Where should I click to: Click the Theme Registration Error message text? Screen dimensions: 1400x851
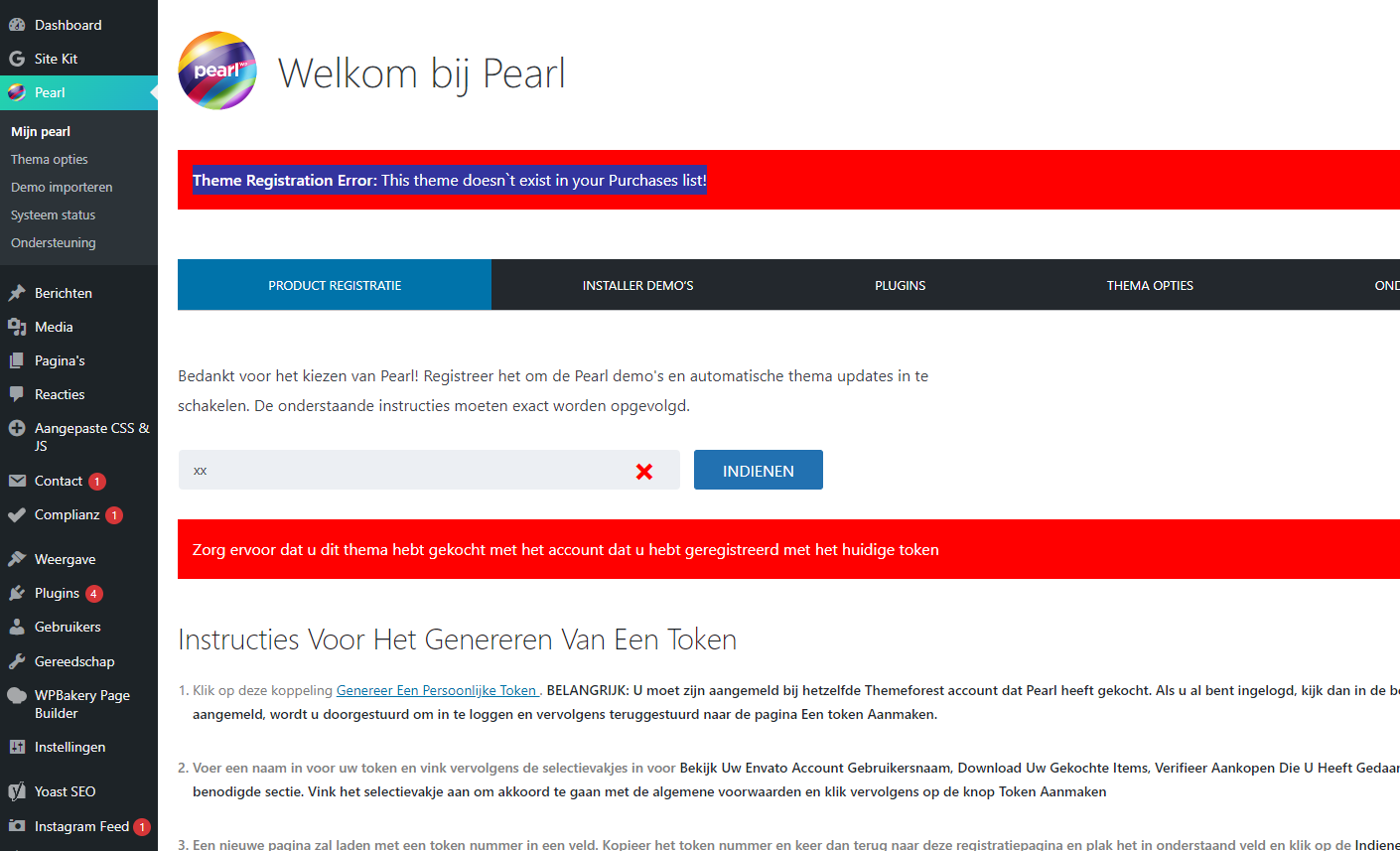(450, 180)
